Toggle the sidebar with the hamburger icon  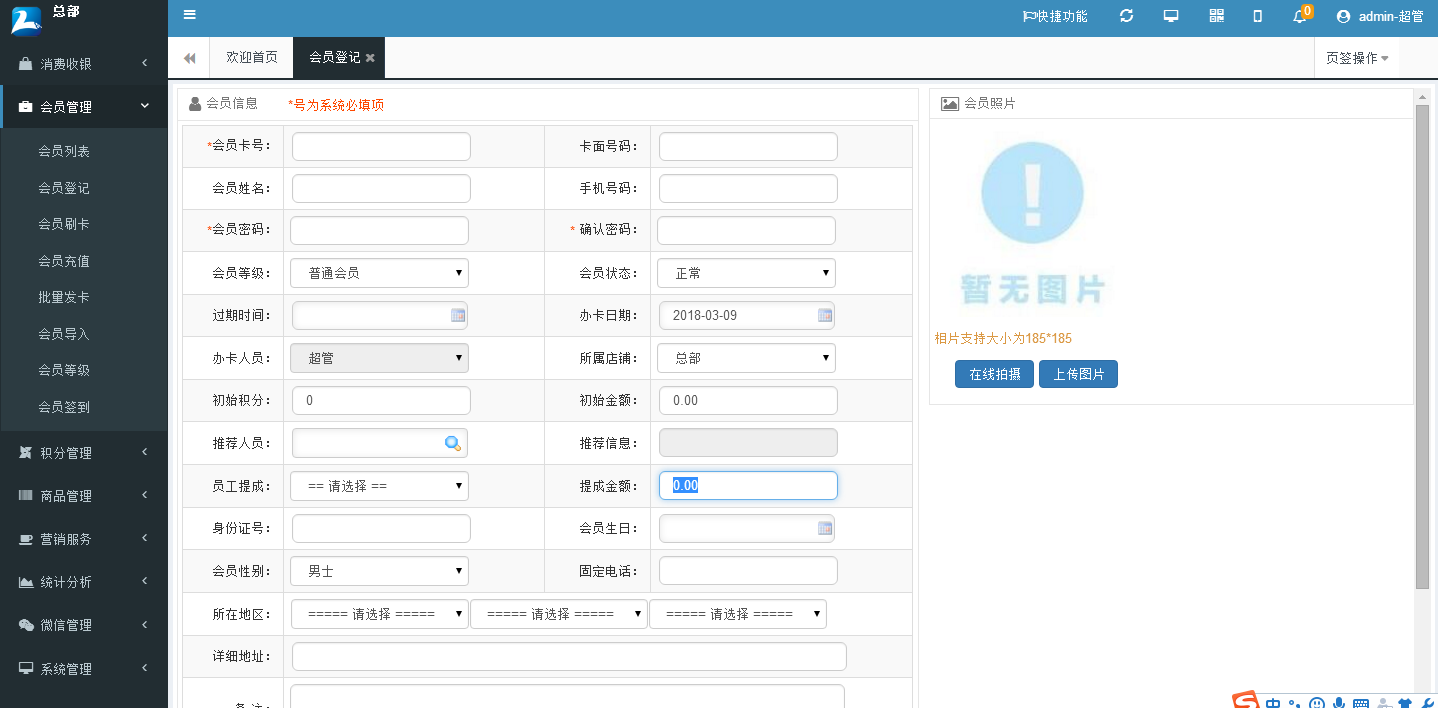point(189,15)
